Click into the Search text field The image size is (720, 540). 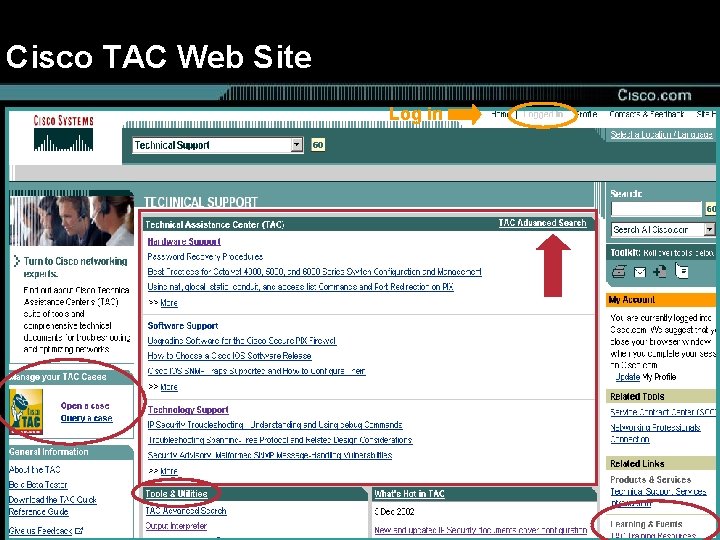(656, 209)
